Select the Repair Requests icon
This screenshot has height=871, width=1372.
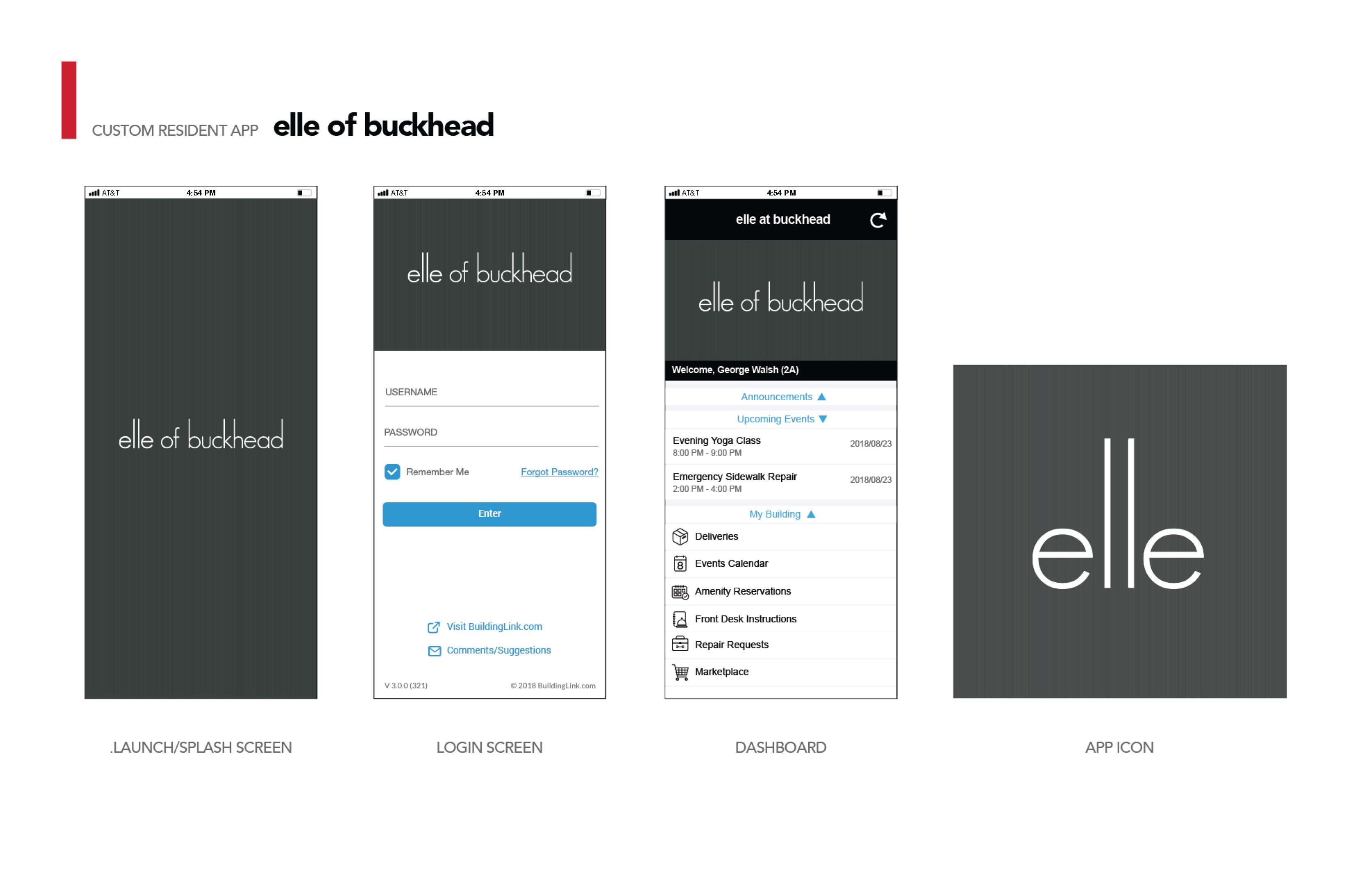[680, 644]
